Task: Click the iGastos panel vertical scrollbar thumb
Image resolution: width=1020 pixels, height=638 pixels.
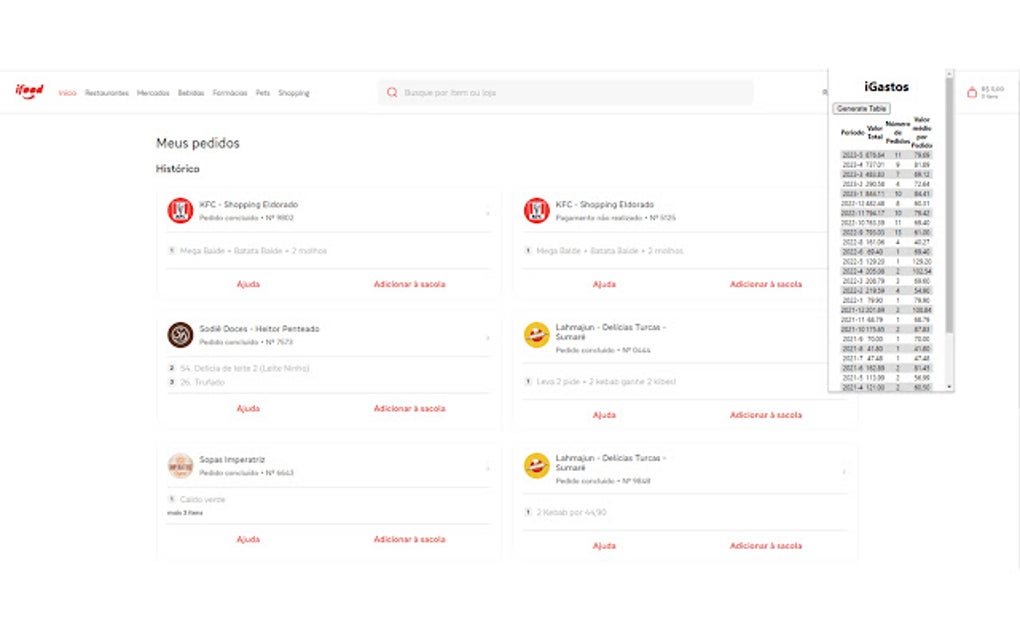Action: 949,206
